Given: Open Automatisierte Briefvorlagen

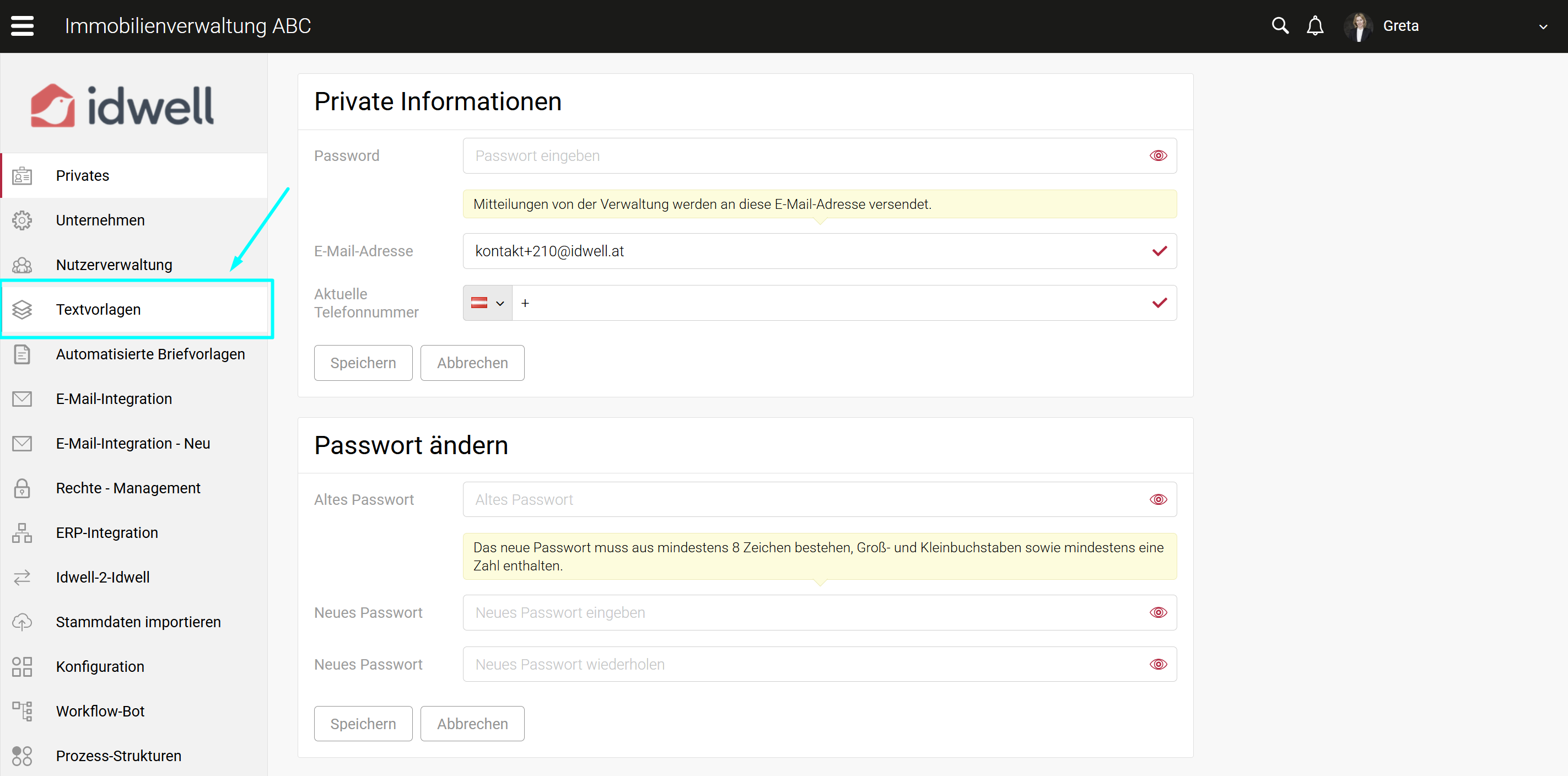Looking at the screenshot, I should click(x=134, y=354).
